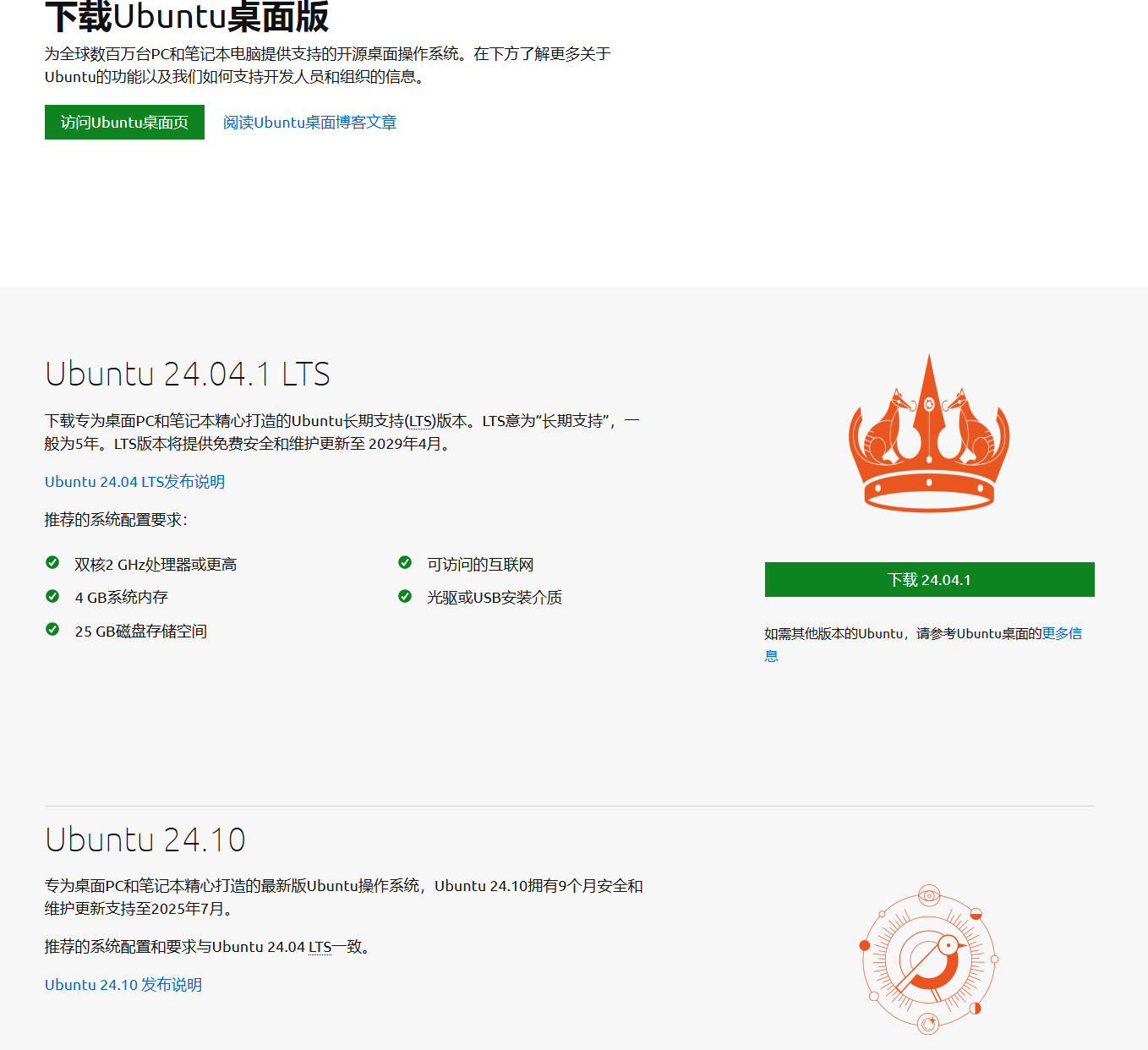Click the 光驱或USB安装介质 requirement text
The image size is (1148, 1050).
[x=495, y=598]
